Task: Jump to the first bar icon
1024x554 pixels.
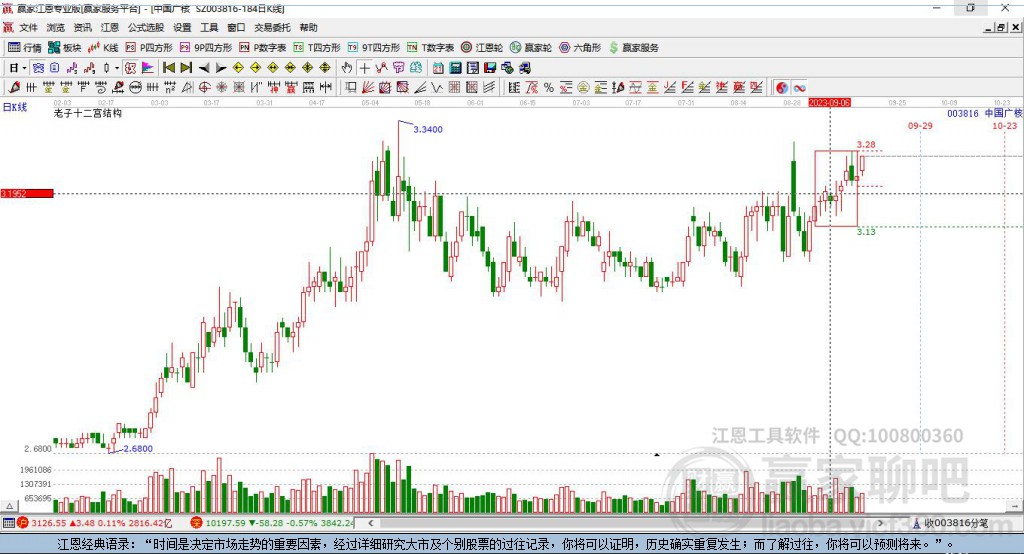Action: (x=169, y=68)
